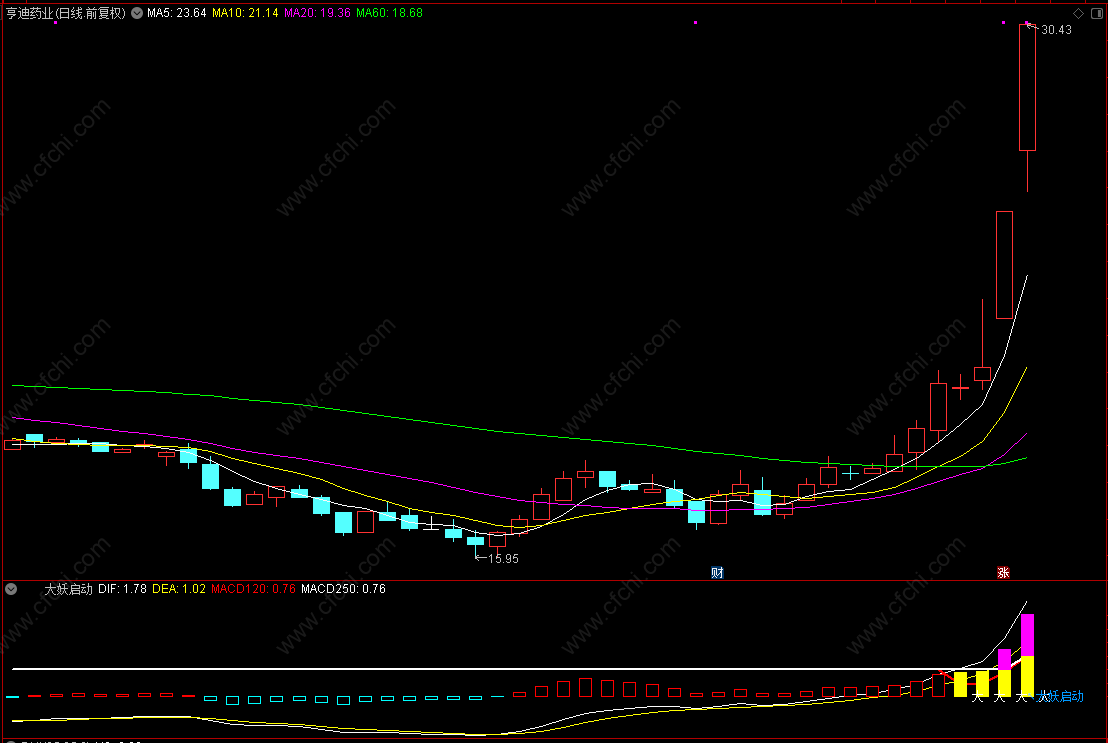Screen dimensions: 1108x743
Task: Click the tall candlestick peaking at 30.43
Action: [x=1027, y=88]
